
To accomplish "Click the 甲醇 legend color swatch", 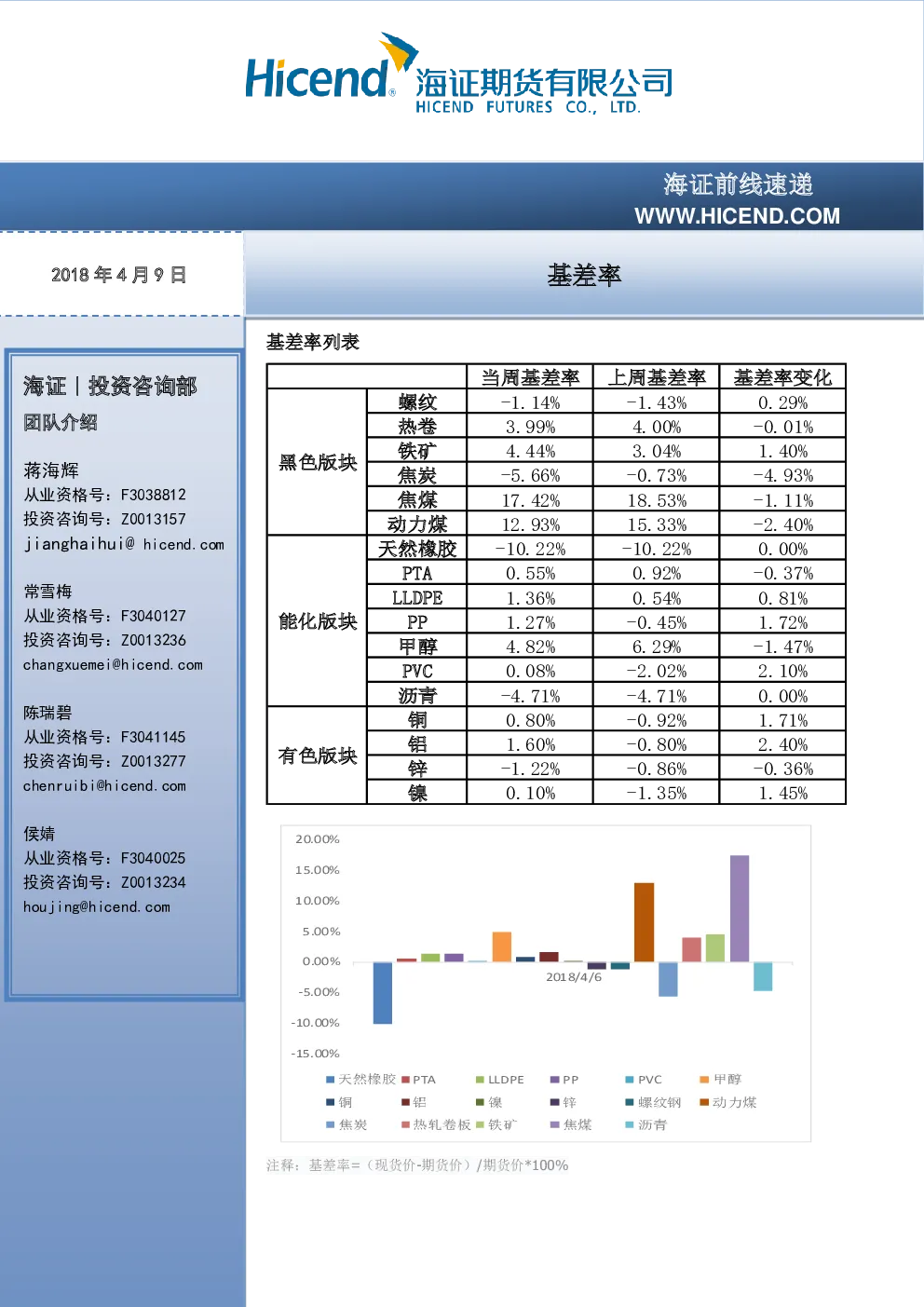I will [704, 1080].
